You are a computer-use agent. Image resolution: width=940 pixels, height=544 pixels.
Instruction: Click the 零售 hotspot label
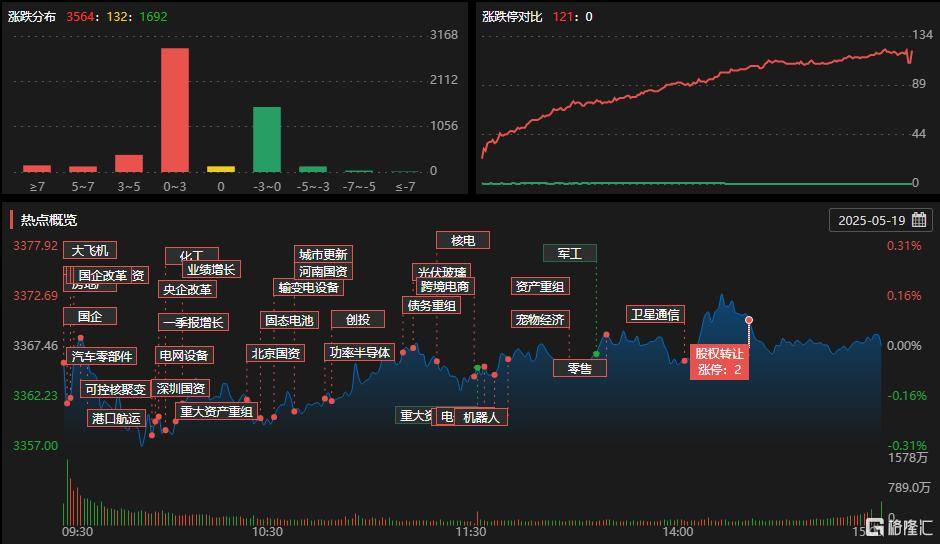click(x=579, y=368)
